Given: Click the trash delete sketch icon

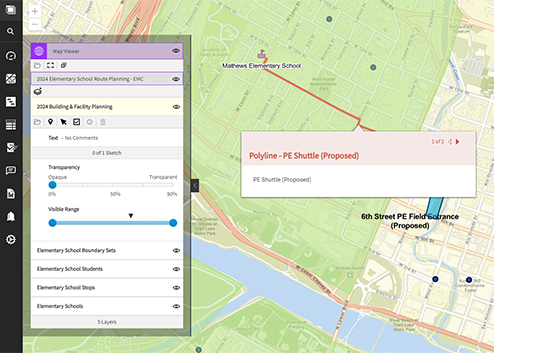Looking at the screenshot, I should (x=103, y=122).
